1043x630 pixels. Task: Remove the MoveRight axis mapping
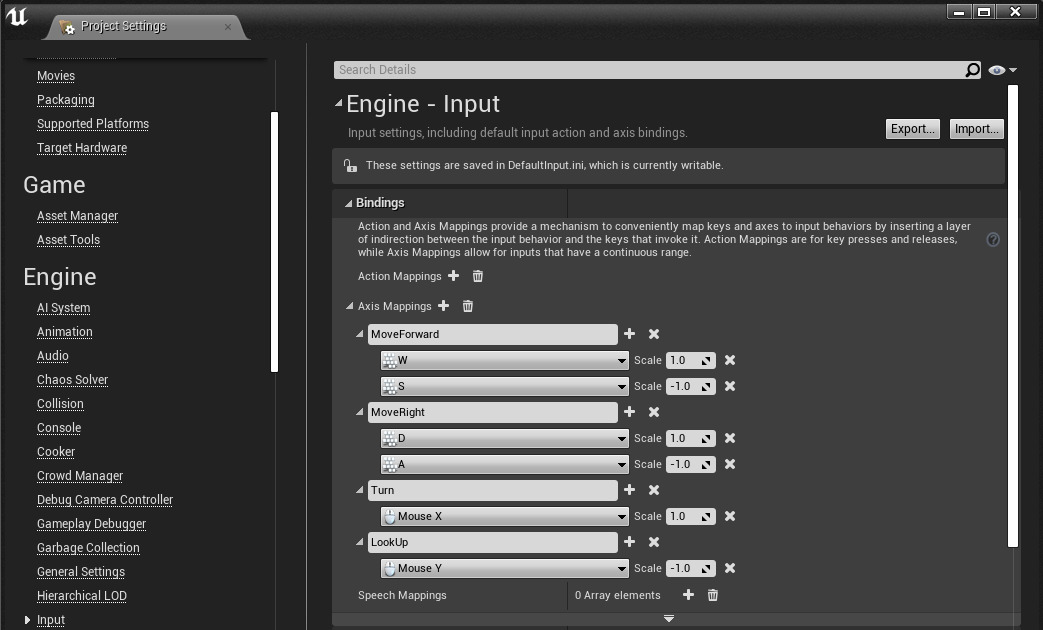pos(654,412)
